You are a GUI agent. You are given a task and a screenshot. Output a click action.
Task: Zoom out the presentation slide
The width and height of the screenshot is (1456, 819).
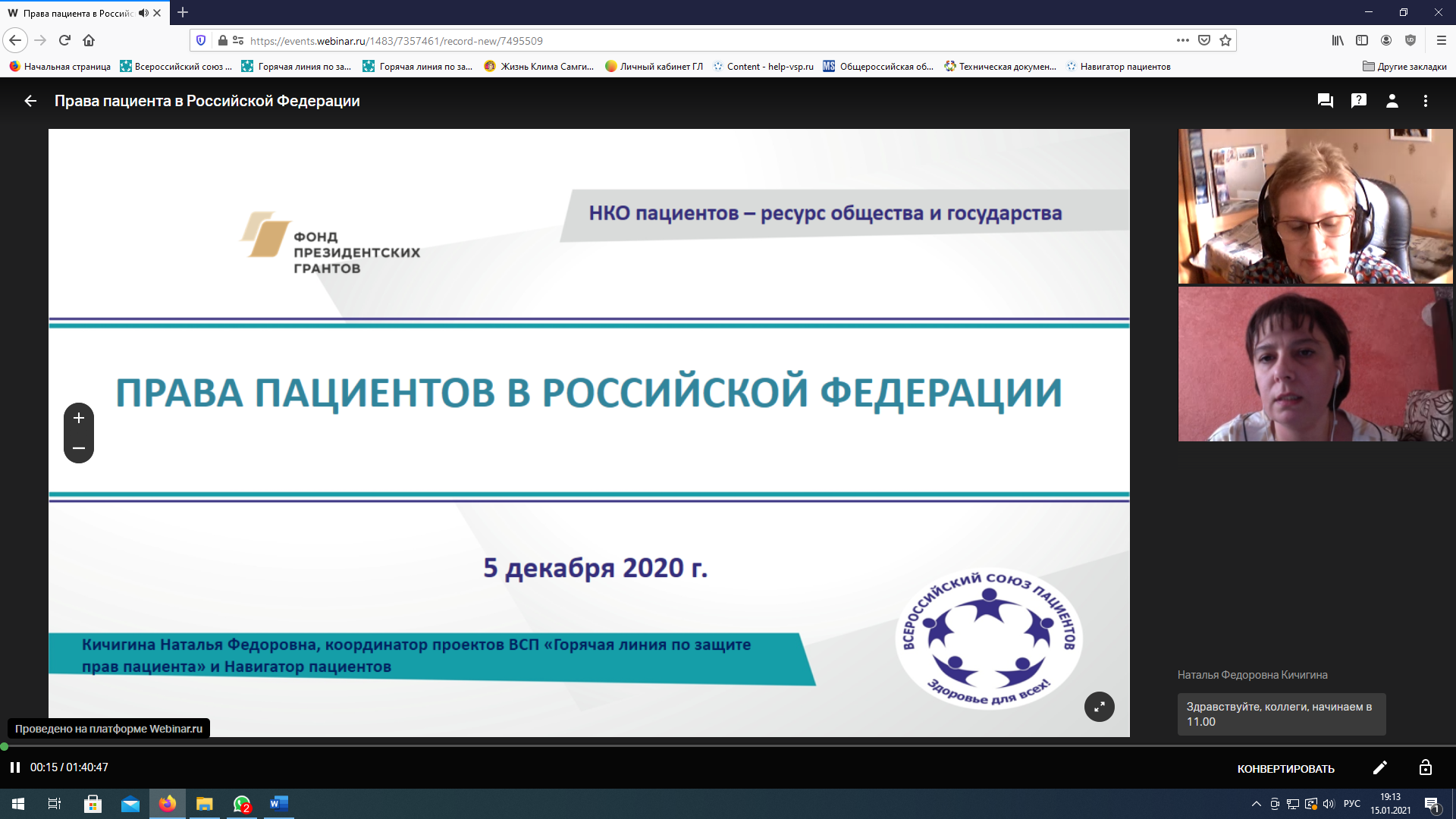pos(79,448)
